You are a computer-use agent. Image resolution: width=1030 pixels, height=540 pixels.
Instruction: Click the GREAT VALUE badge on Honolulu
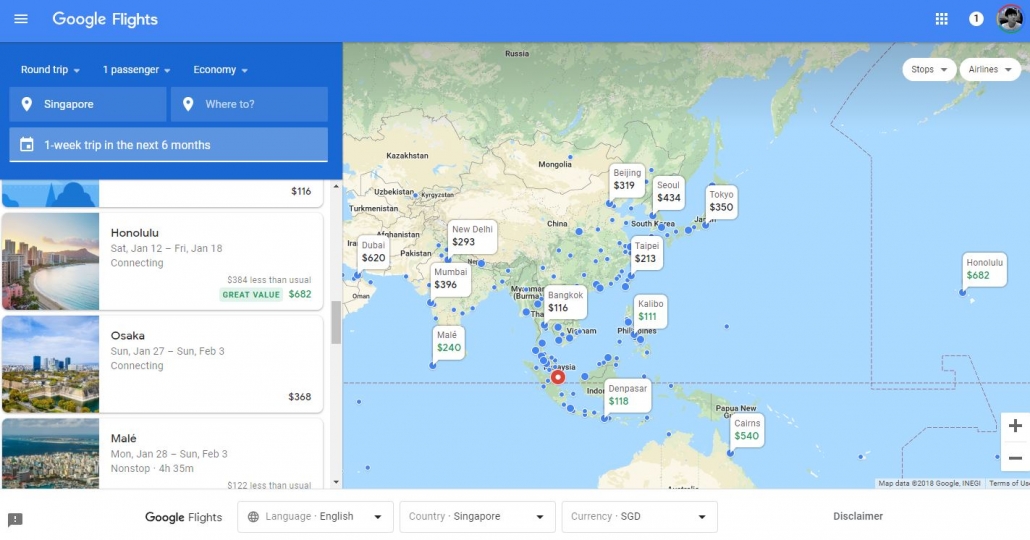(251, 294)
